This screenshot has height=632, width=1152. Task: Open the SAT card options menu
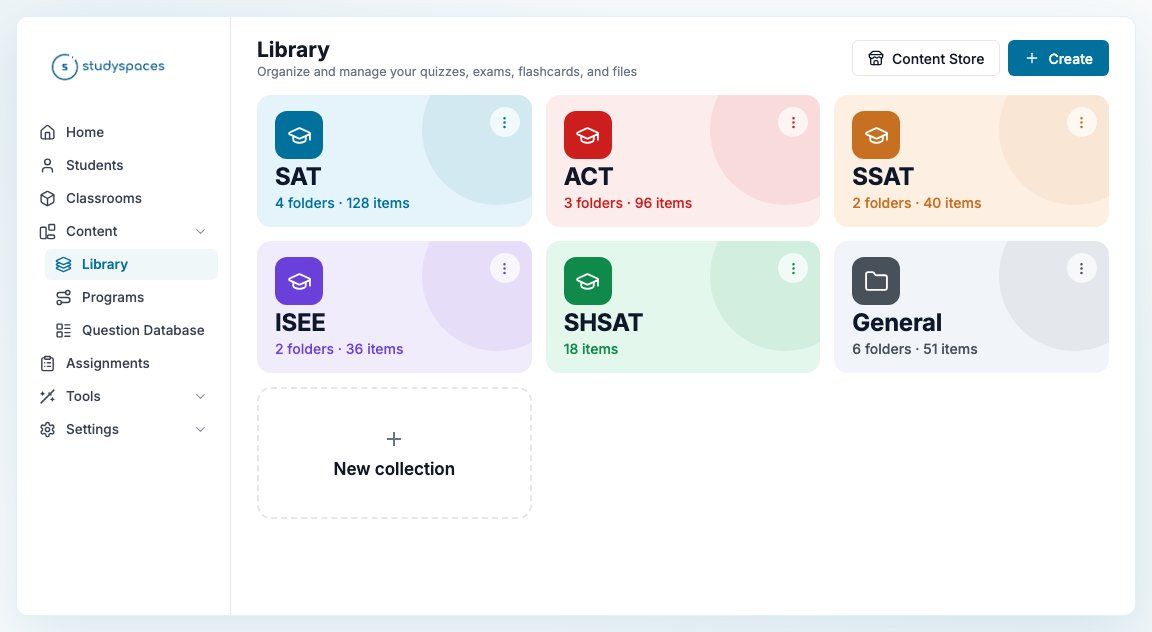coord(505,123)
